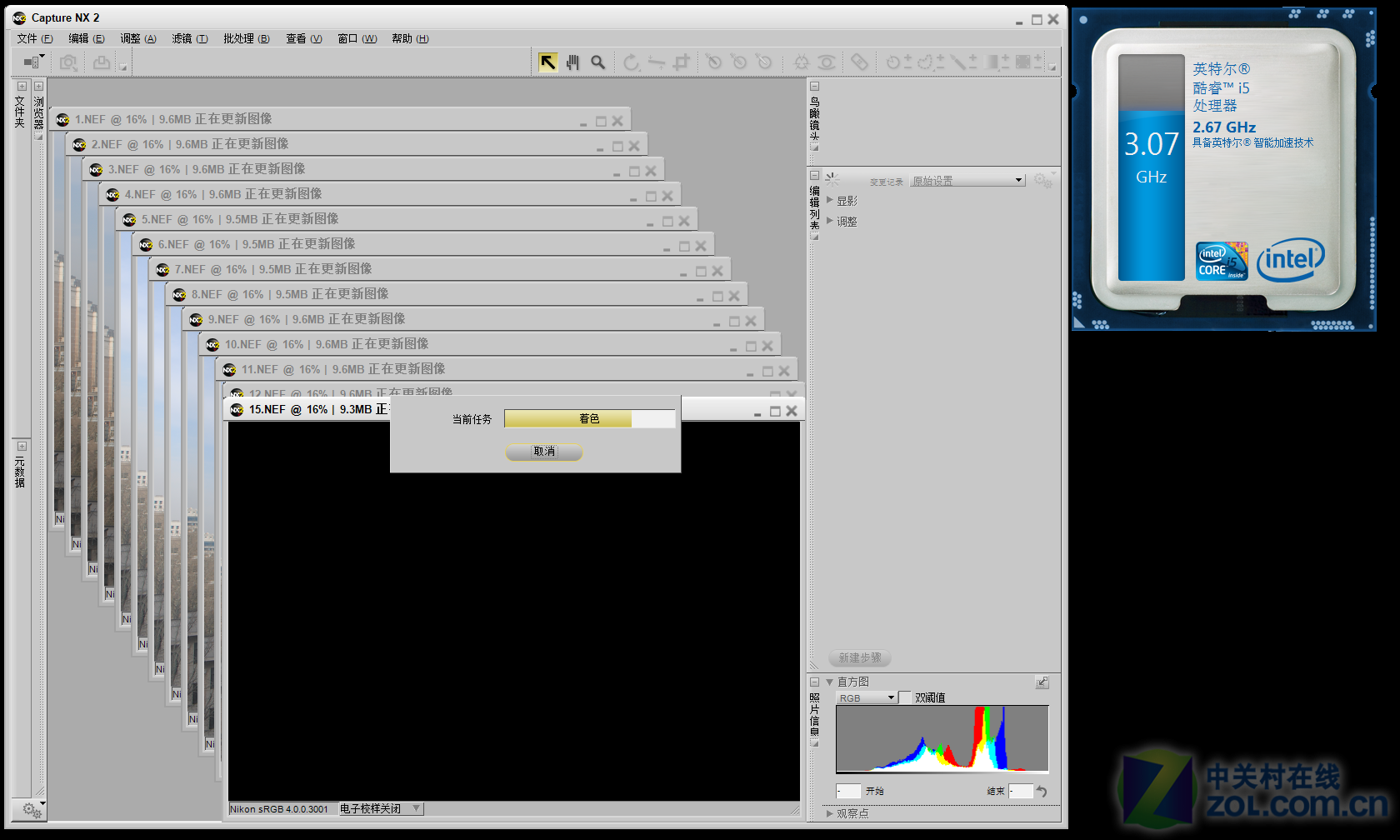Expand the 显影 develop section
This screenshot has width=1400, height=840.
pos(830,201)
